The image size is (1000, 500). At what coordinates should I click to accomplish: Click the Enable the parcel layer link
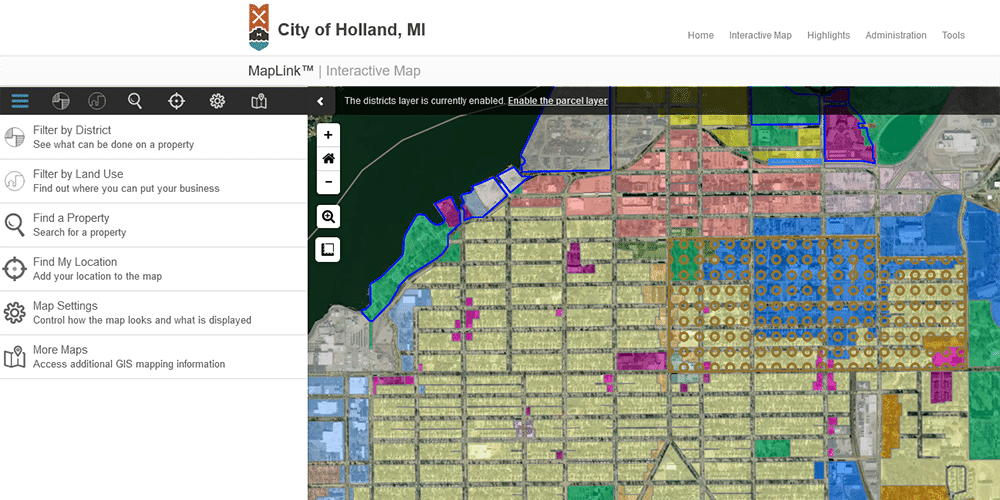[x=557, y=101]
